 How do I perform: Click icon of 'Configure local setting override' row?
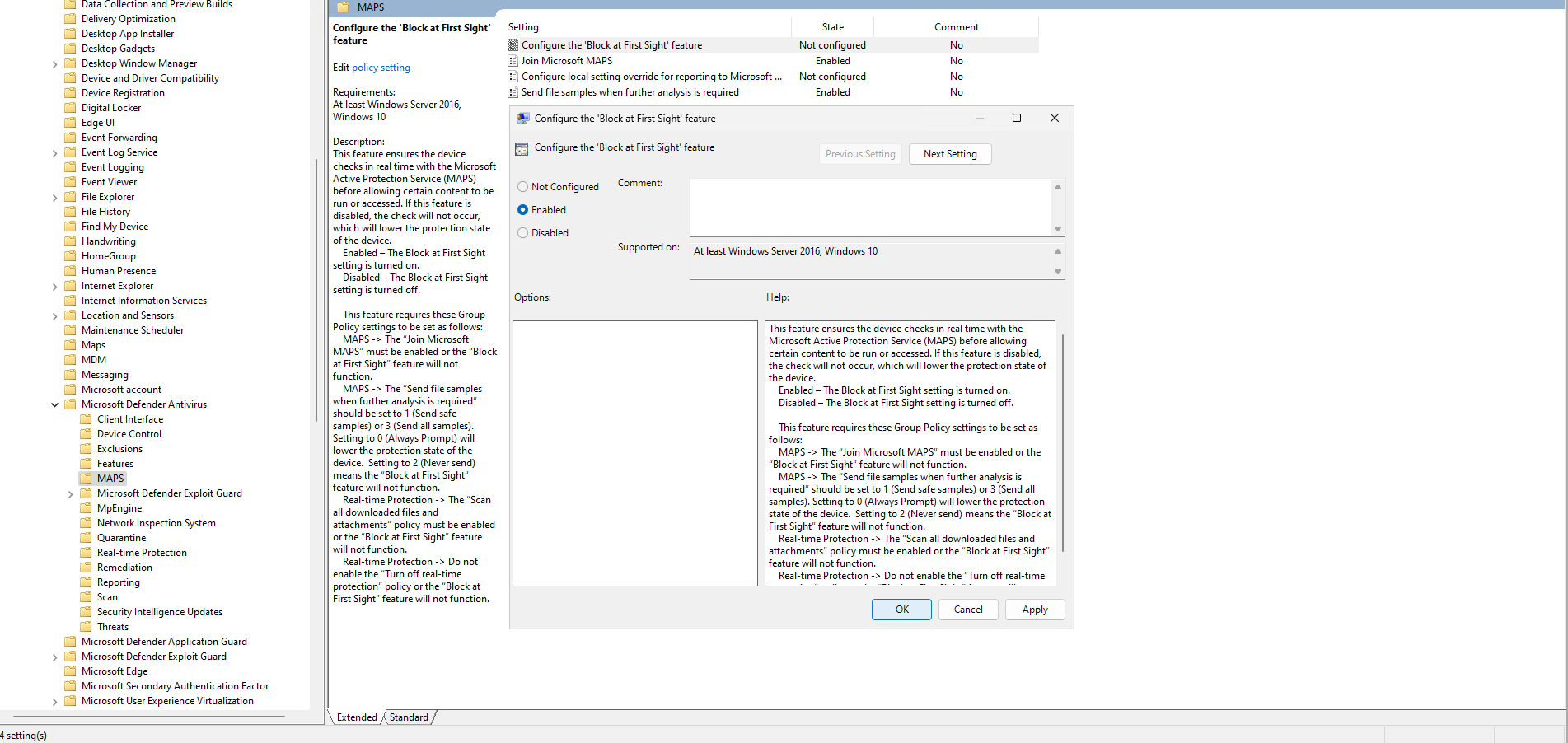[513, 77]
